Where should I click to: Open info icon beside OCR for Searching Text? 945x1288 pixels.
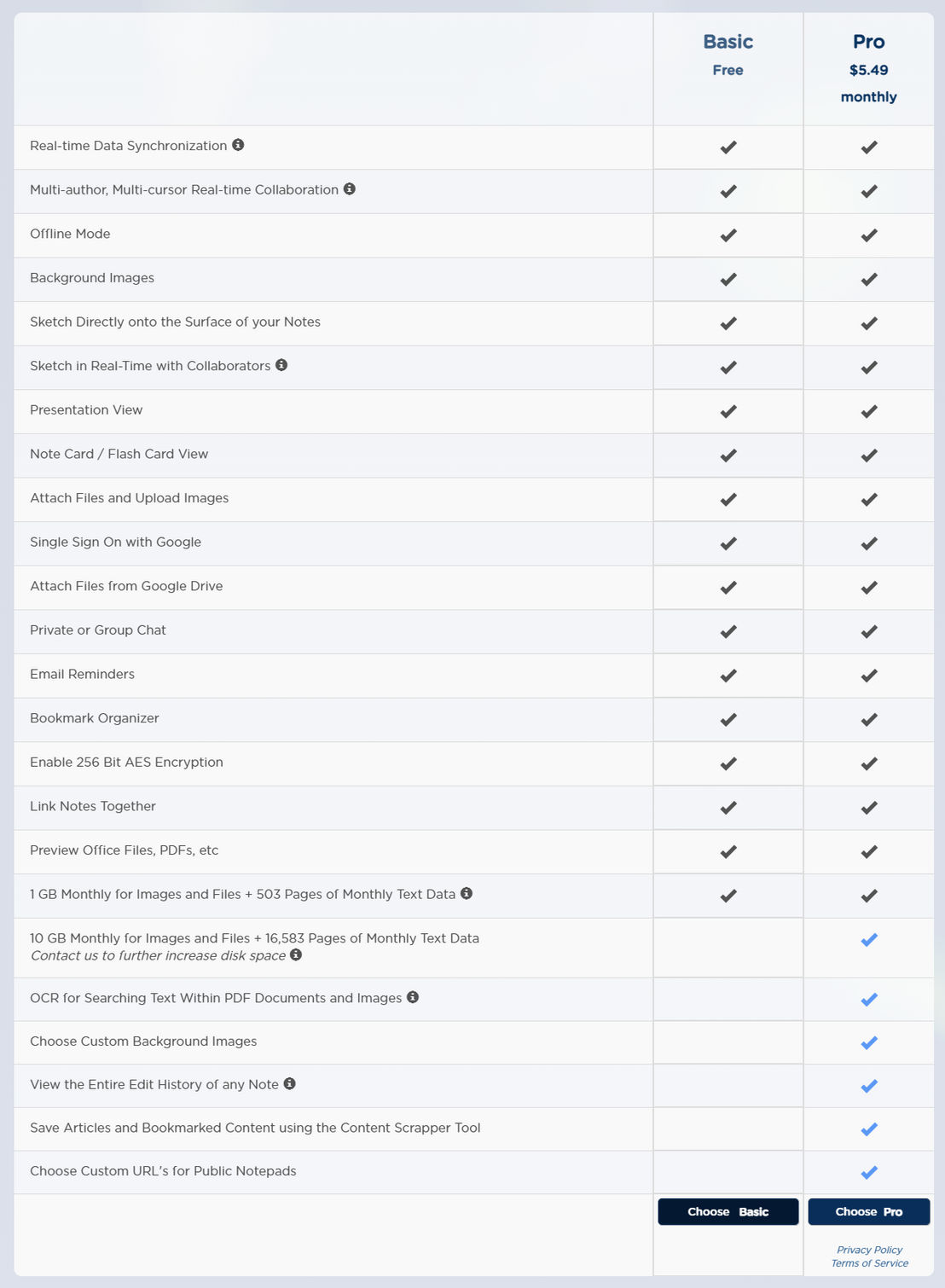(413, 997)
